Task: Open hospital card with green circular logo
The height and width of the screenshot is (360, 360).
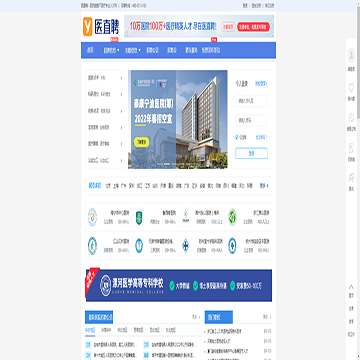Action: pyautogui.click(x=249, y=217)
